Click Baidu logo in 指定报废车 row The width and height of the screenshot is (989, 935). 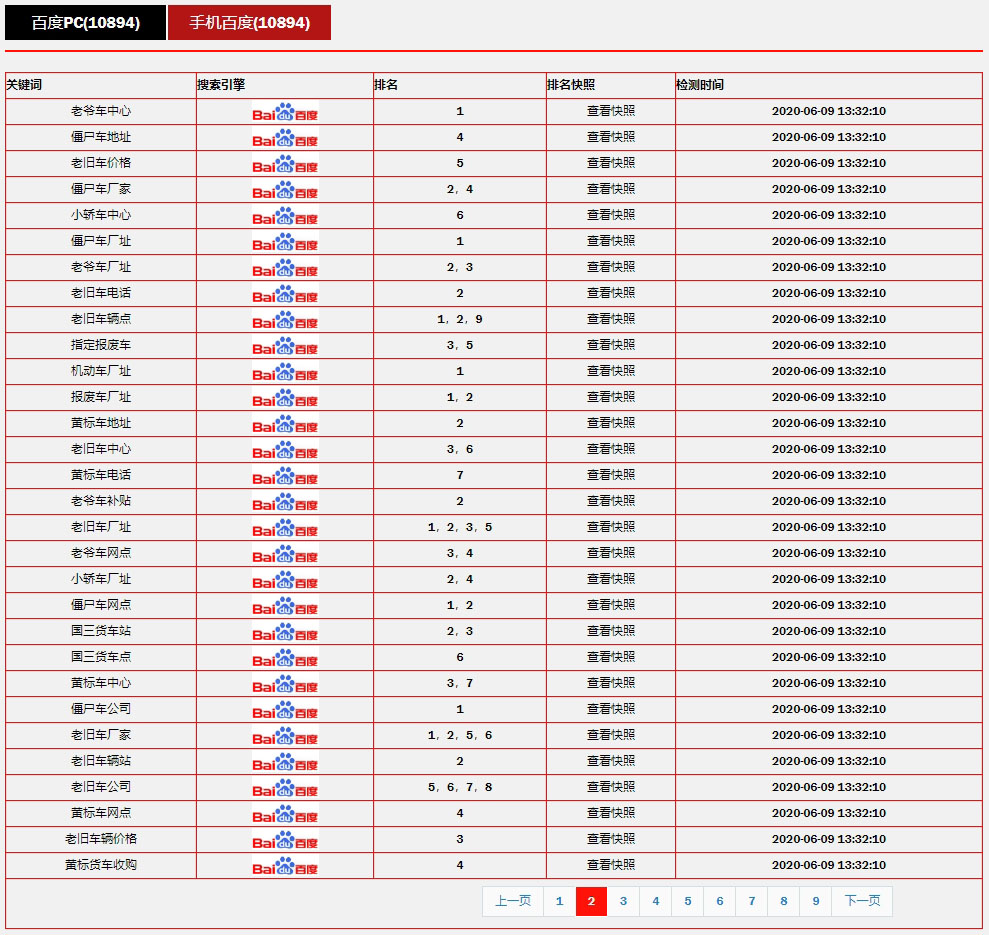(285, 346)
